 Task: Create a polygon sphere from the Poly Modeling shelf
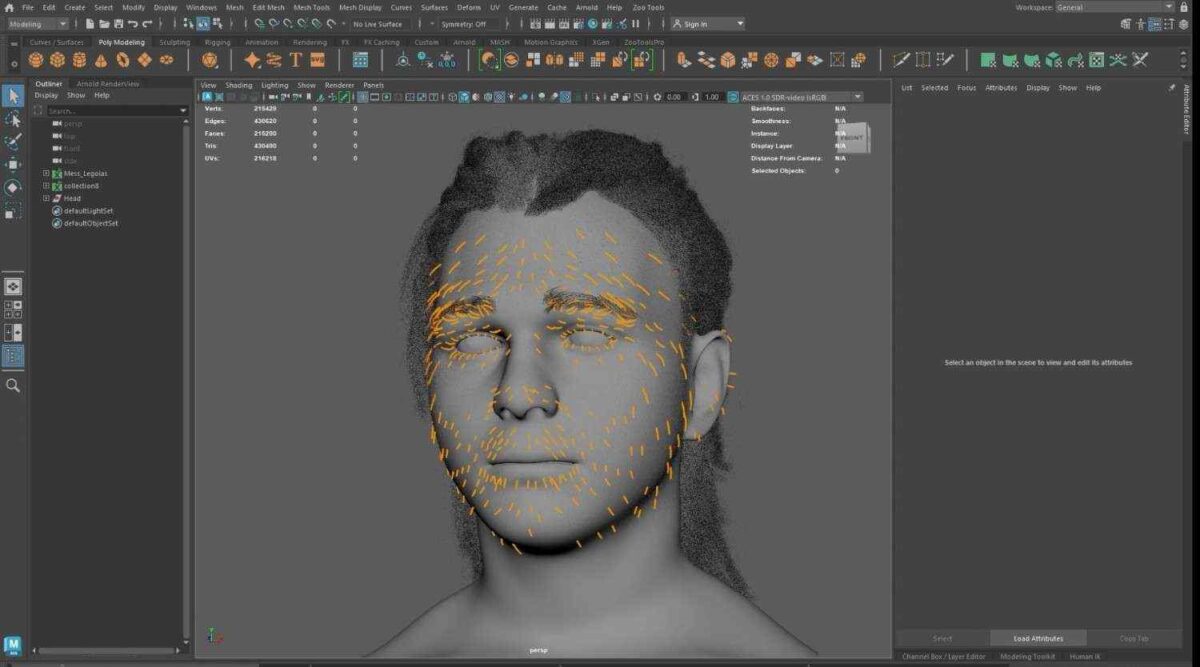37,60
